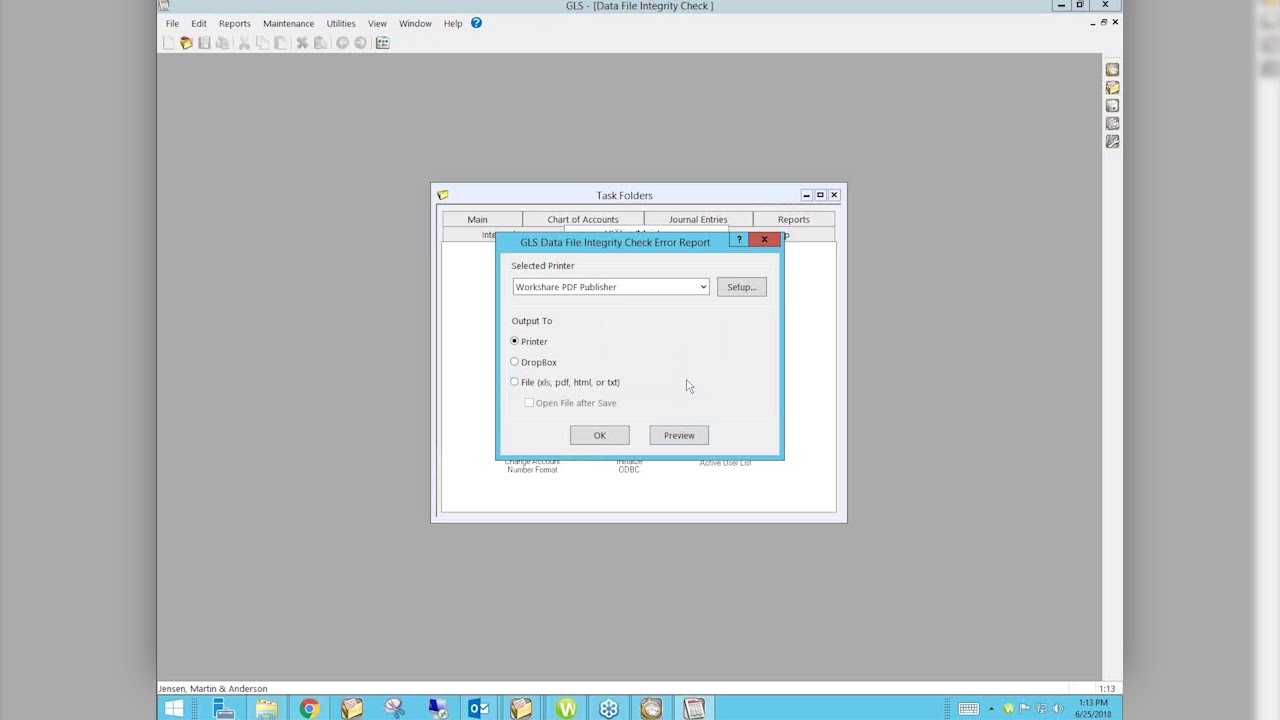This screenshot has height=720, width=1280.
Task: Open Outlook from the taskbar
Action: point(479,709)
